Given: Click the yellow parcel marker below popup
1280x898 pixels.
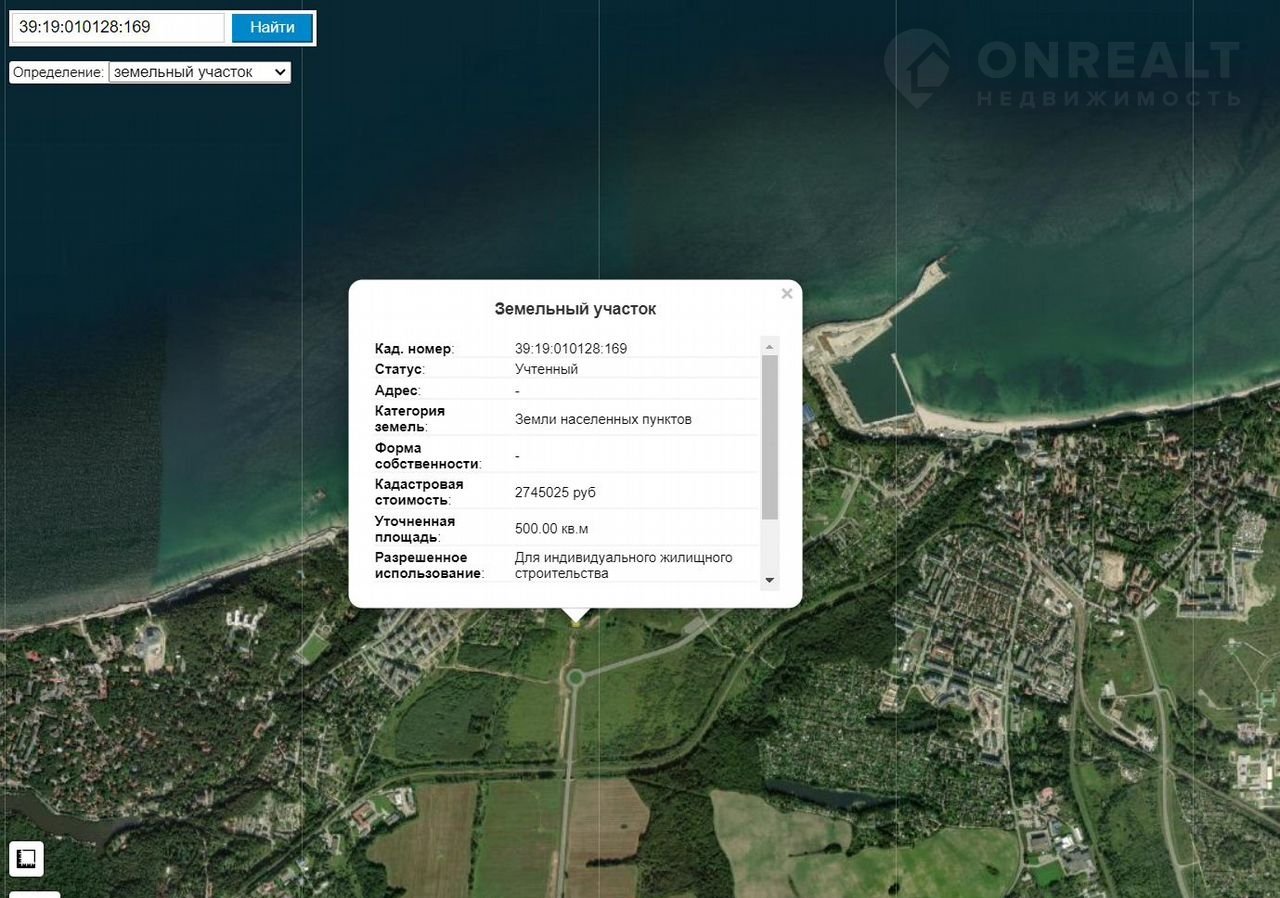Looking at the screenshot, I should [576, 623].
